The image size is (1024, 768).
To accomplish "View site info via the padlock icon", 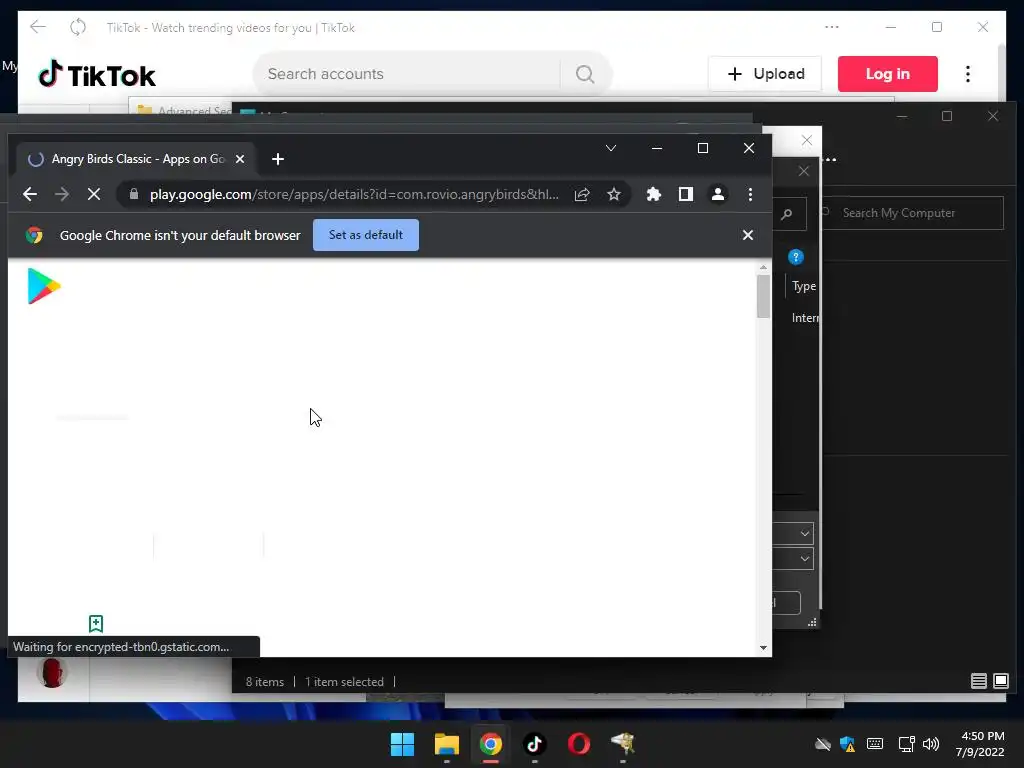I will [x=134, y=194].
